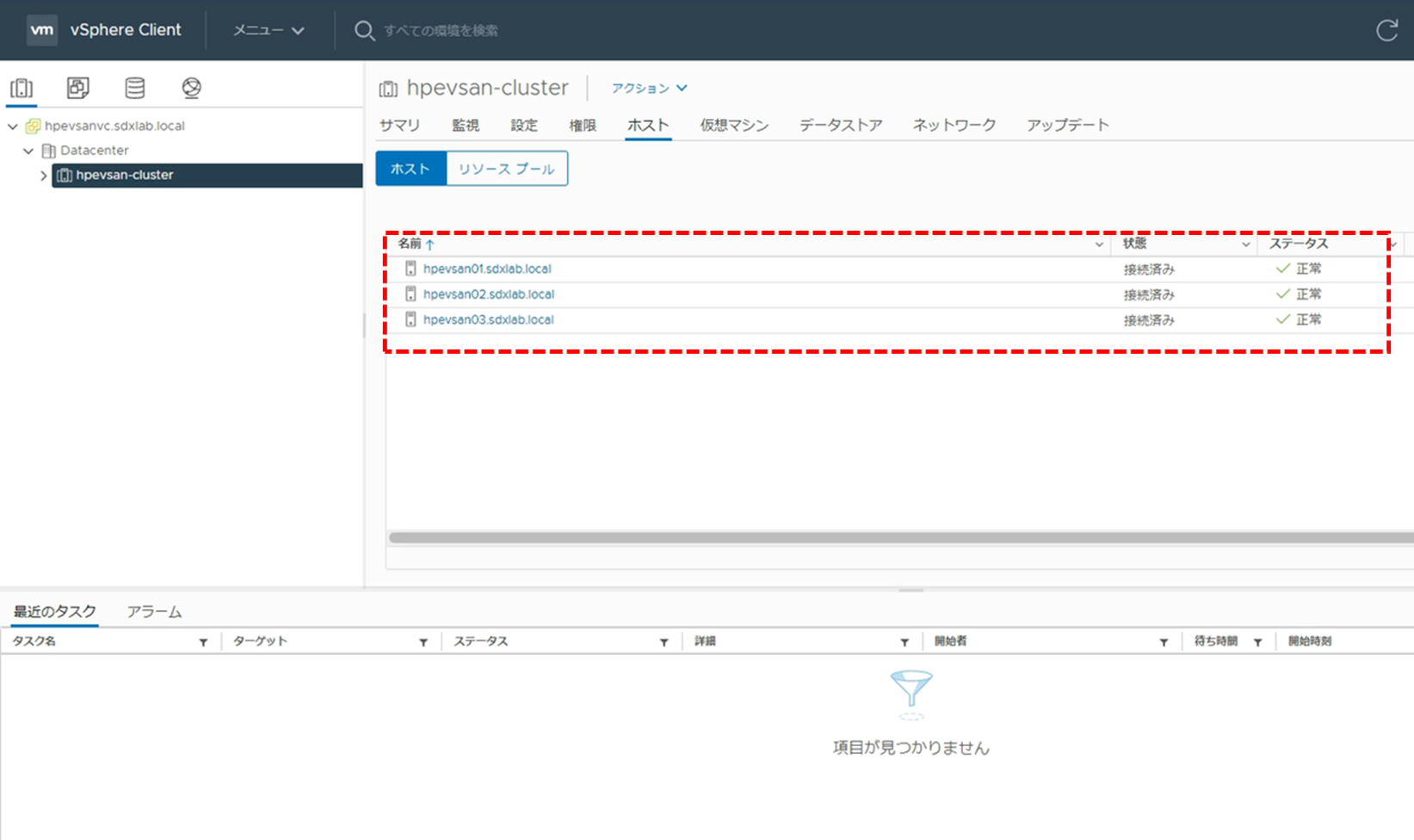Click the vCenter icon beside hpevsanvc.sdxlab.local
This screenshot has height=840, width=1414.
click(33, 127)
